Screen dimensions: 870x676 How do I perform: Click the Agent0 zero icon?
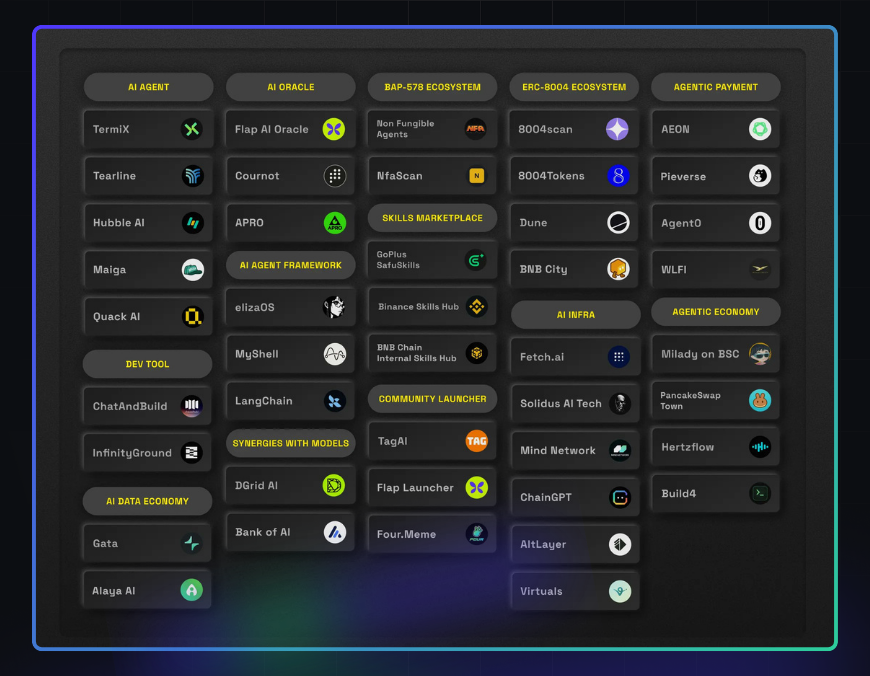[x=760, y=223]
